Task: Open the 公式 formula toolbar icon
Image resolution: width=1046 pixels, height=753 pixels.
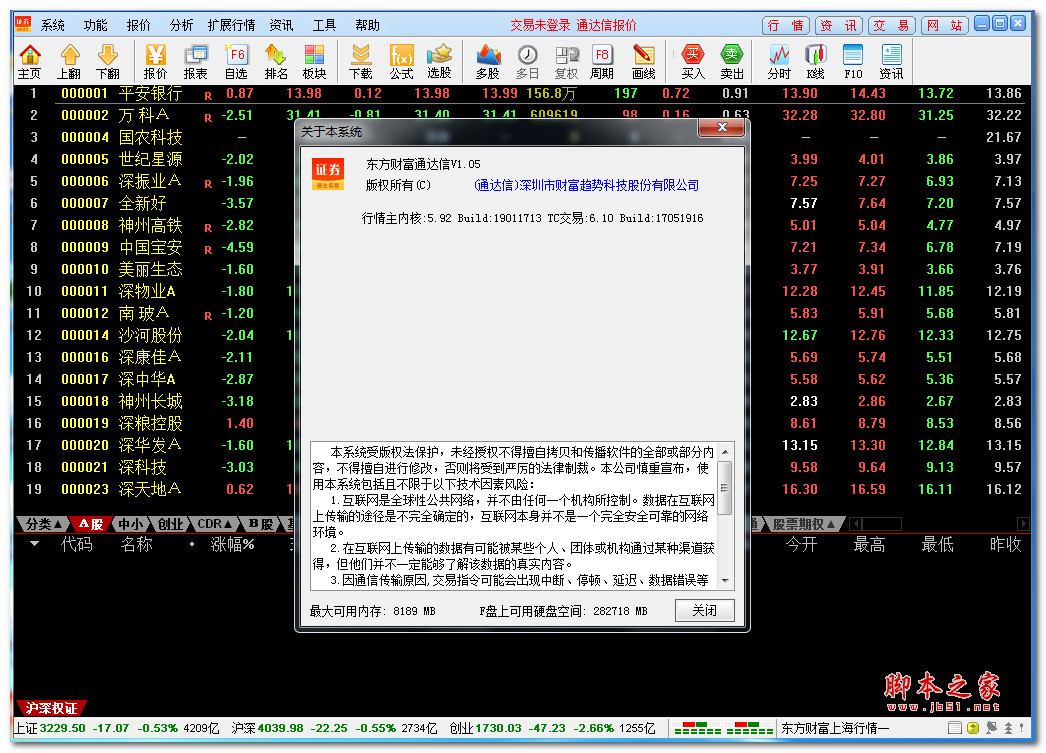Action: pos(402,61)
